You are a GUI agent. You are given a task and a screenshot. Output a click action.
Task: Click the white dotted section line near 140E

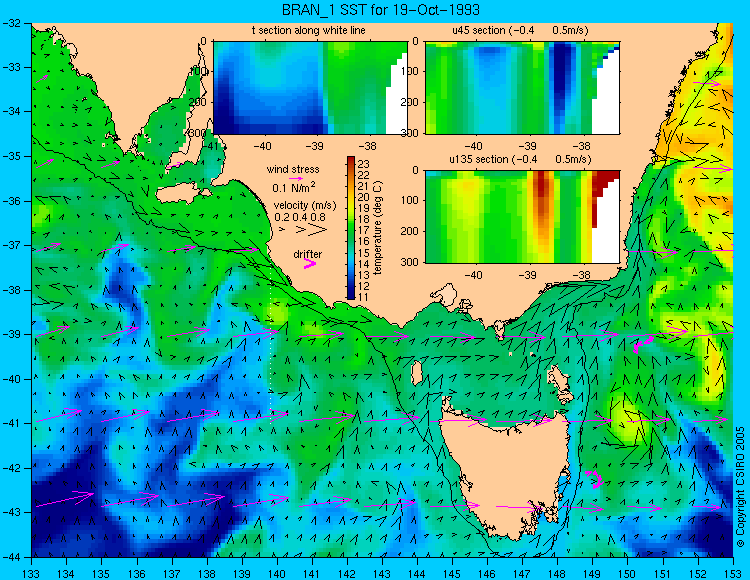[x=270, y=344]
